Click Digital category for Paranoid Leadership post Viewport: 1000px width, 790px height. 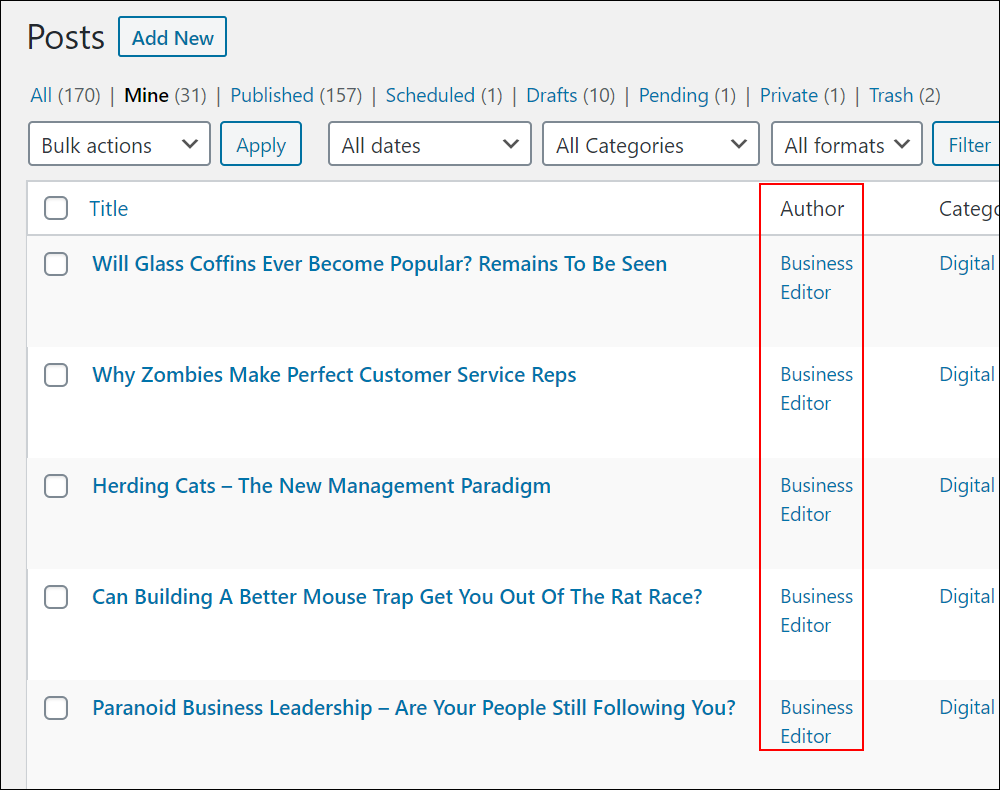coord(967,708)
